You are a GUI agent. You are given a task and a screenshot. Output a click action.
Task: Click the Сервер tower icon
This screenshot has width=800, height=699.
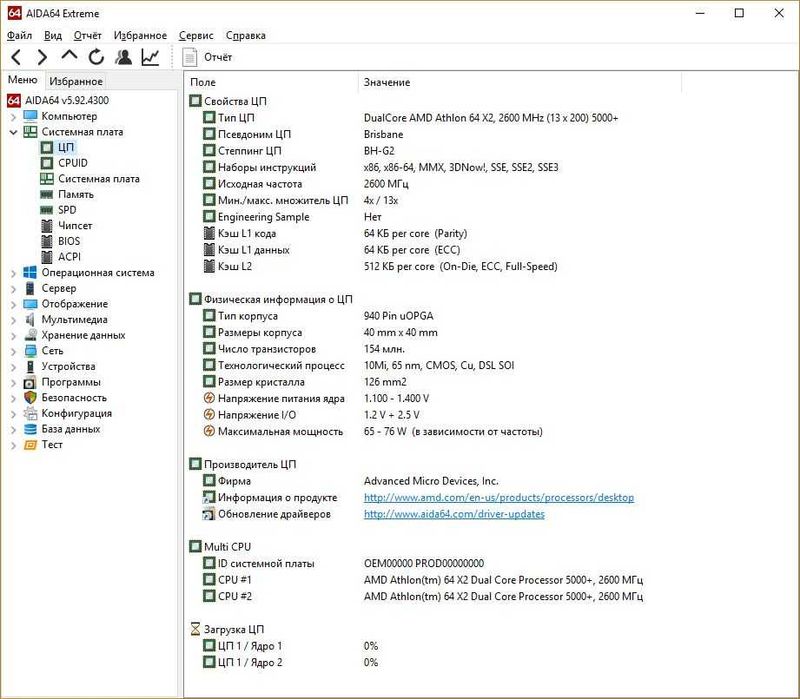click(30, 288)
